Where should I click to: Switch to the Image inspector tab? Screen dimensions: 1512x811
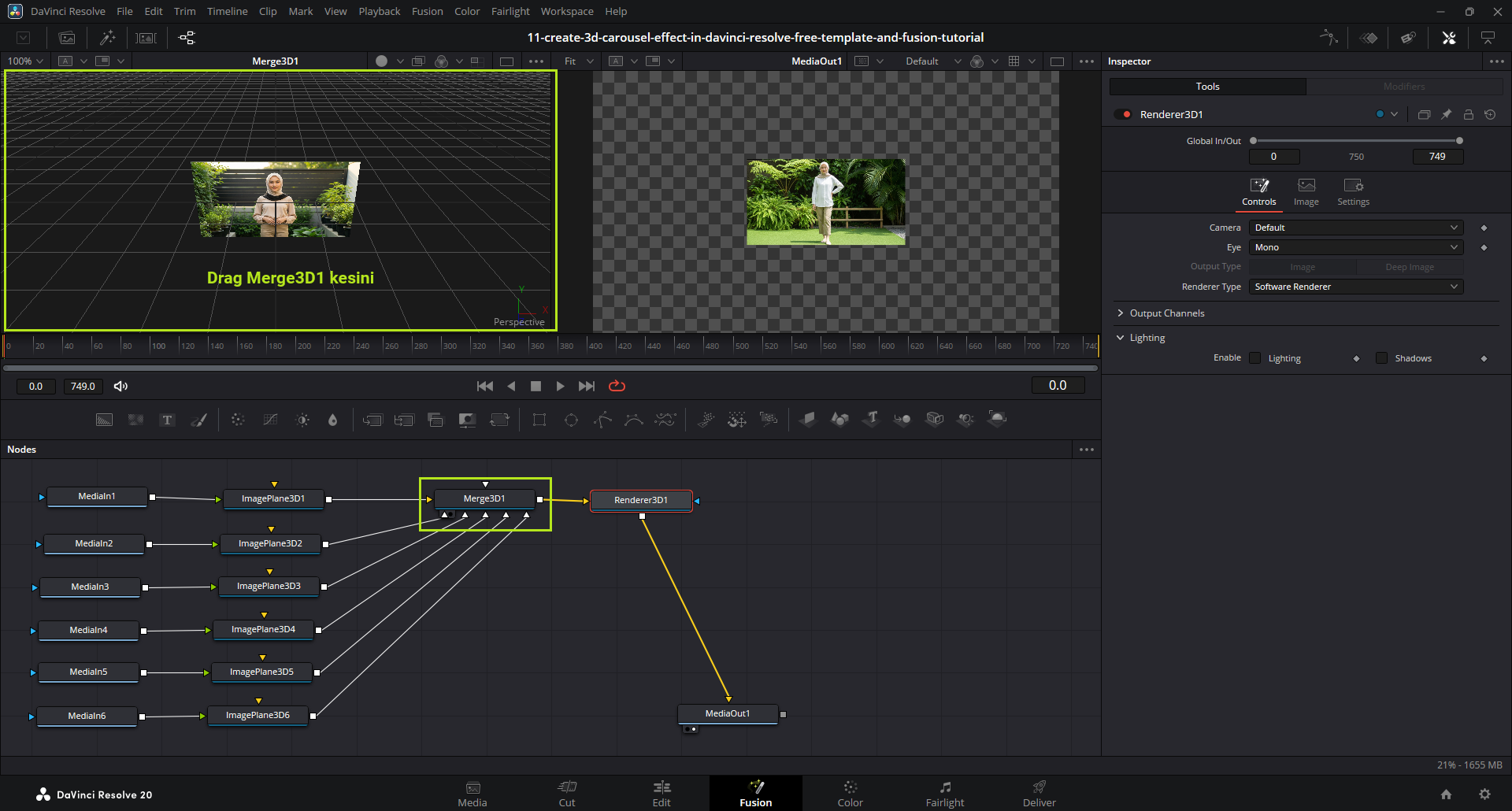tap(1306, 191)
